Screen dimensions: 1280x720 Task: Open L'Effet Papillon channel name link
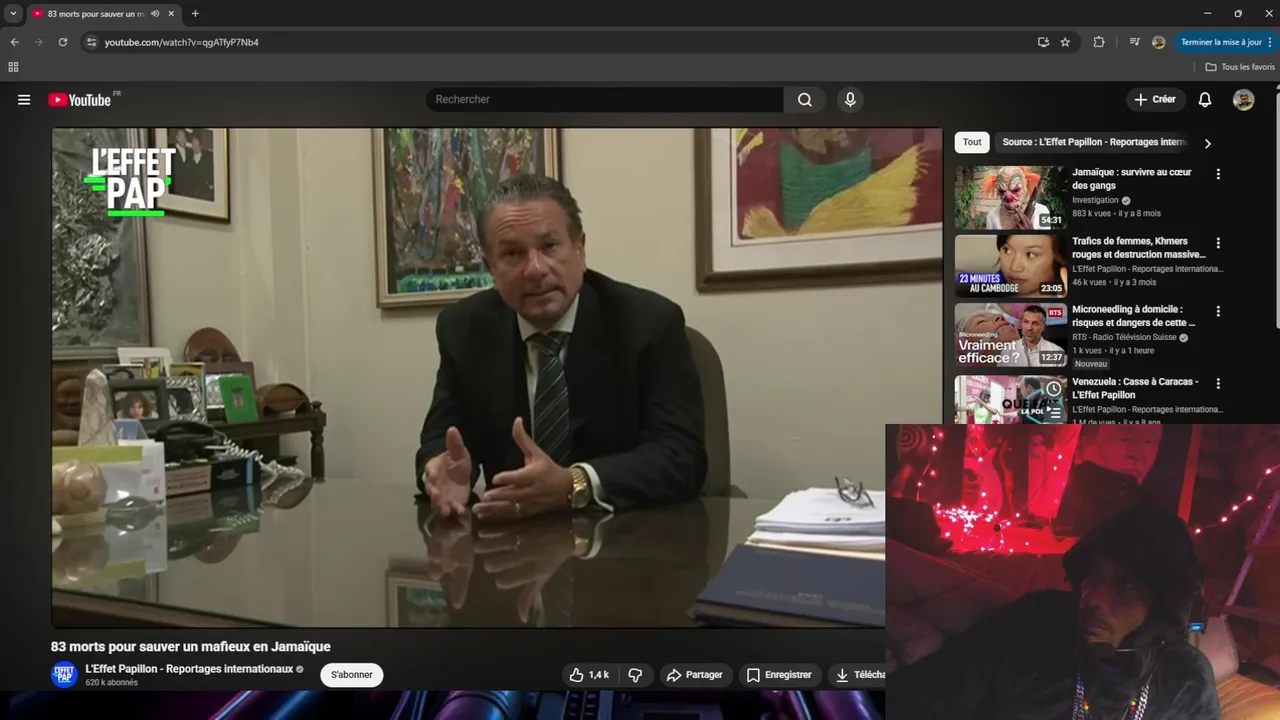tap(189, 669)
